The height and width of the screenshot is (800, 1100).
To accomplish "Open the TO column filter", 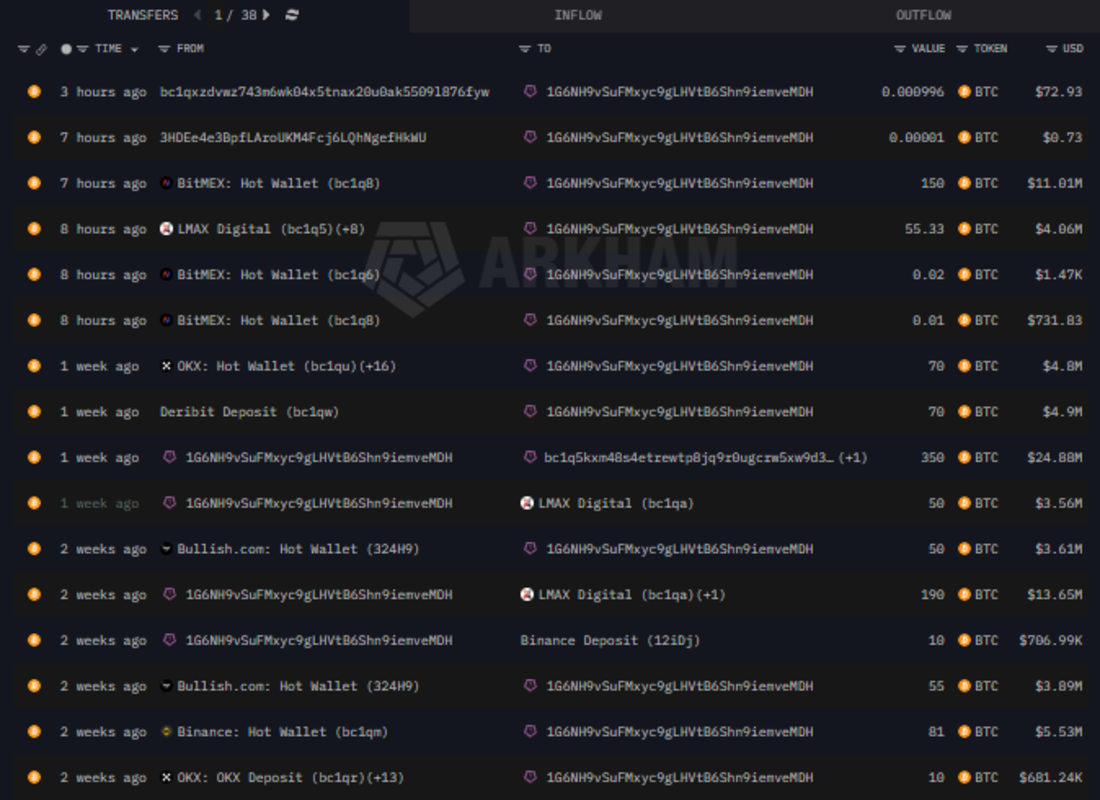I will (525, 49).
